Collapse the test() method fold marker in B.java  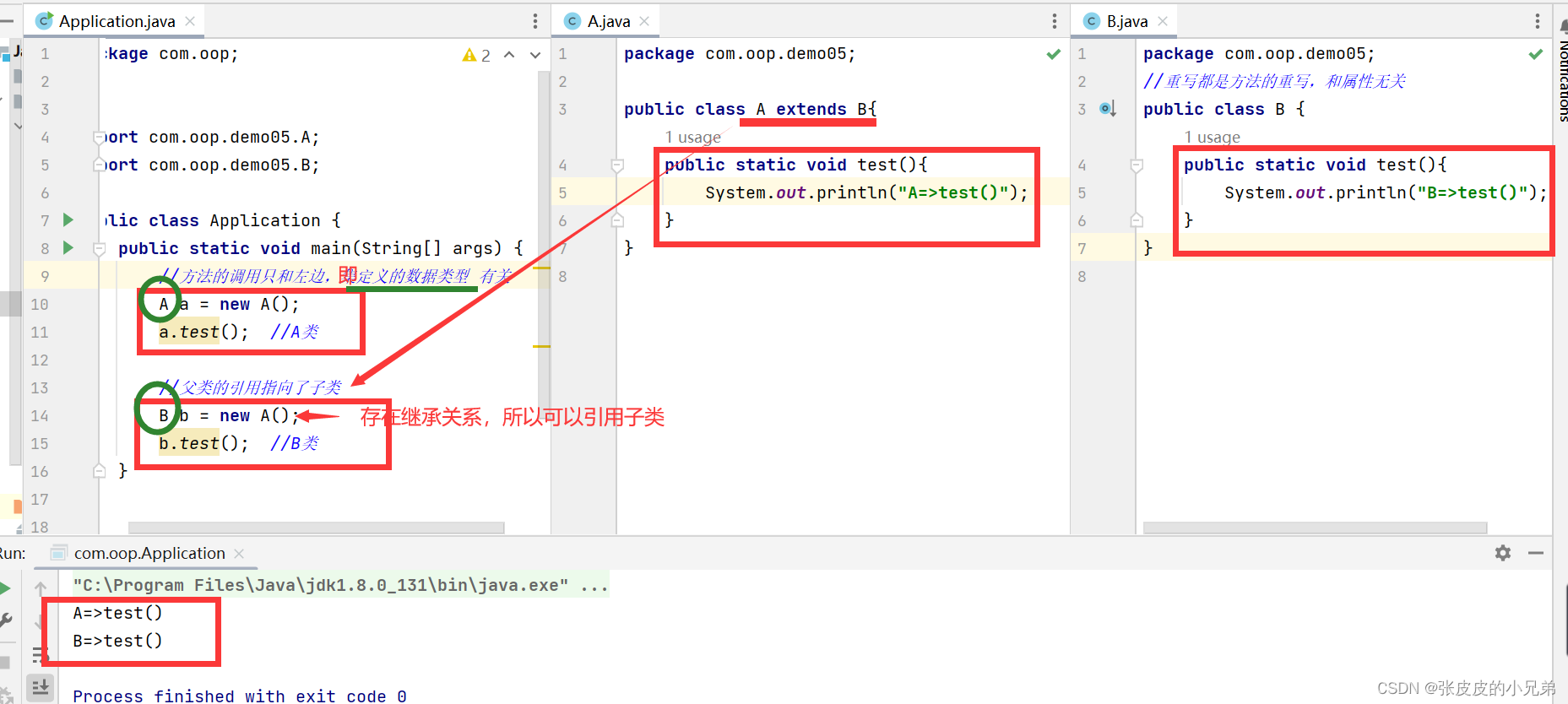tap(1137, 165)
